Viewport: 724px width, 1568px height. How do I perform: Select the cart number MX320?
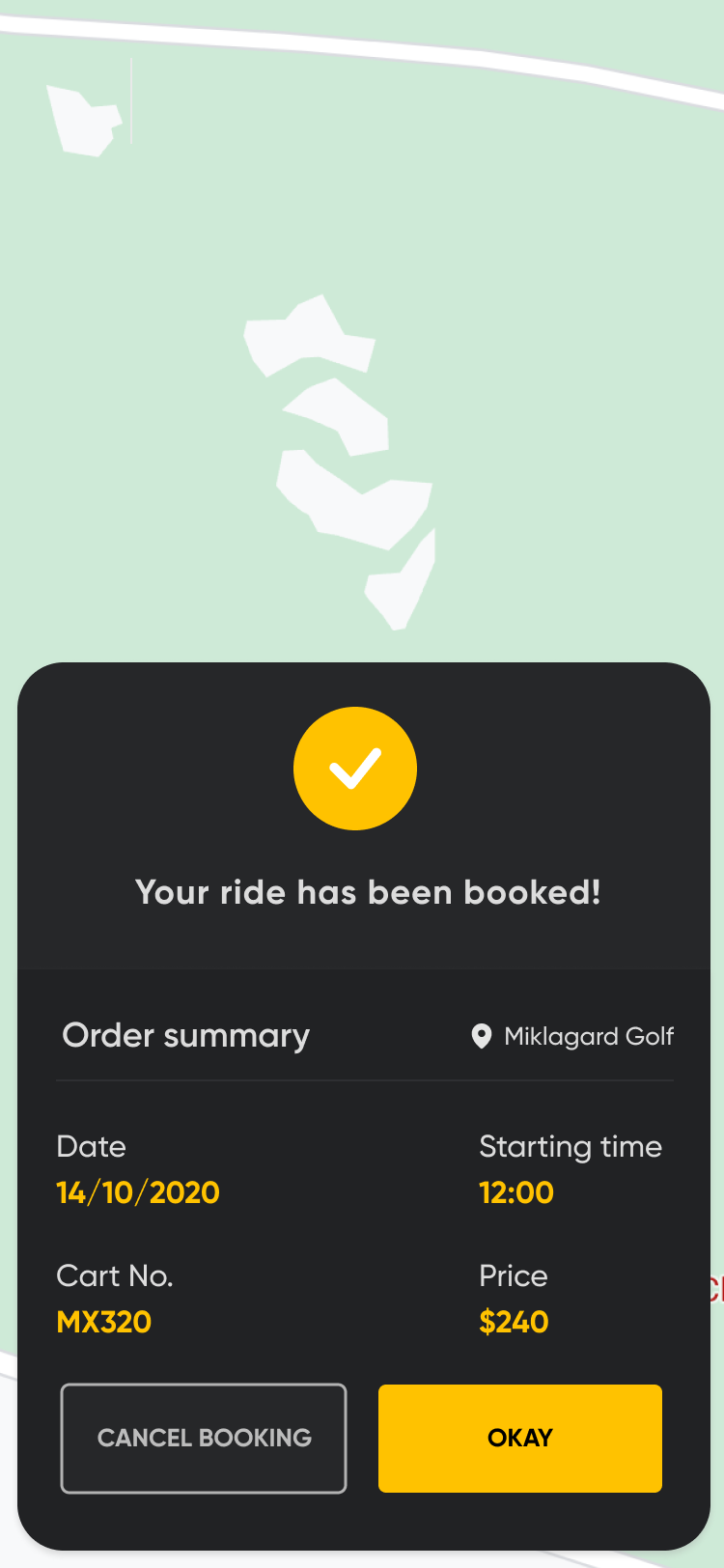click(x=104, y=1322)
